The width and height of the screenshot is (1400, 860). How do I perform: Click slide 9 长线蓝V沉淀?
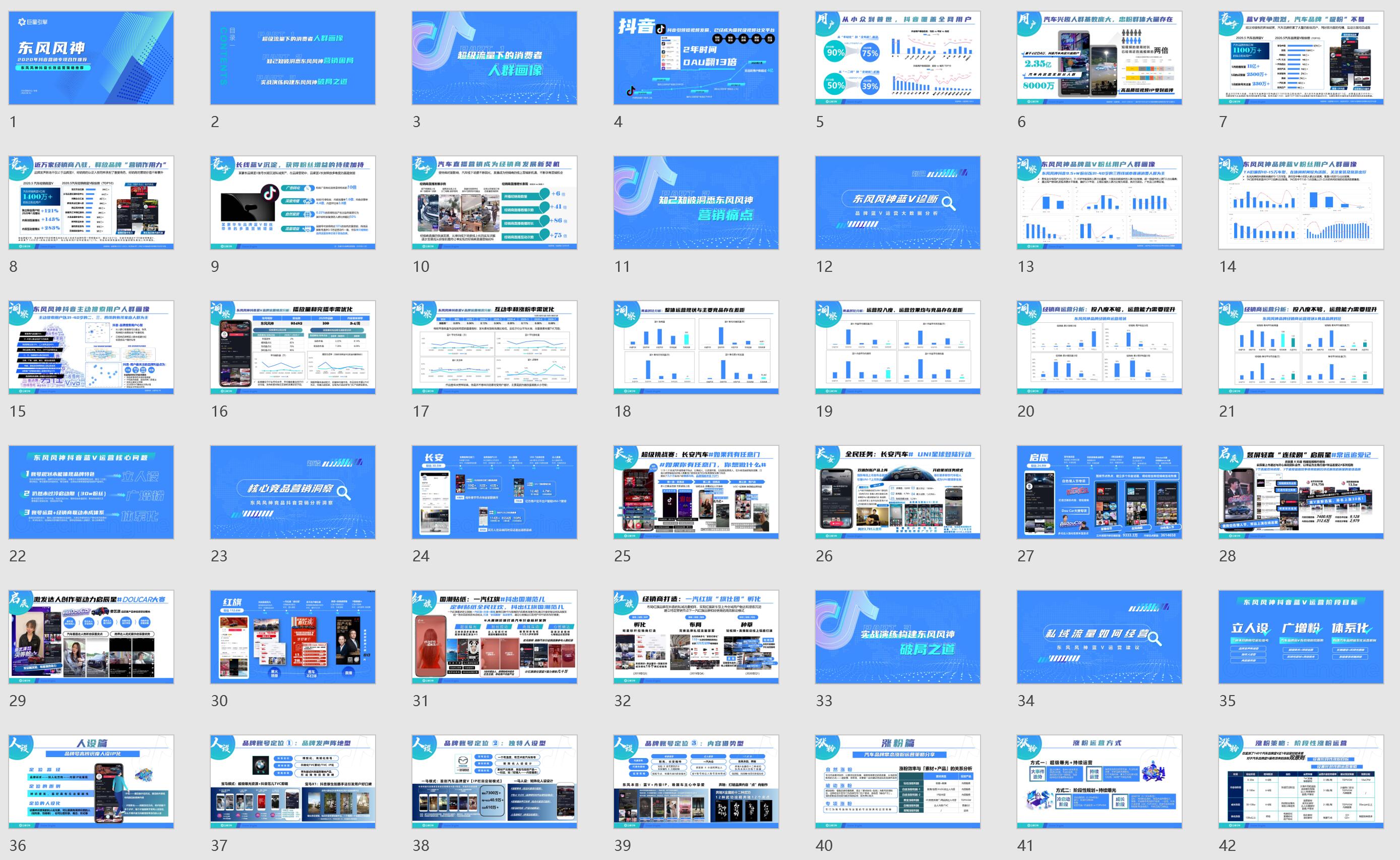click(x=293, y=202)
